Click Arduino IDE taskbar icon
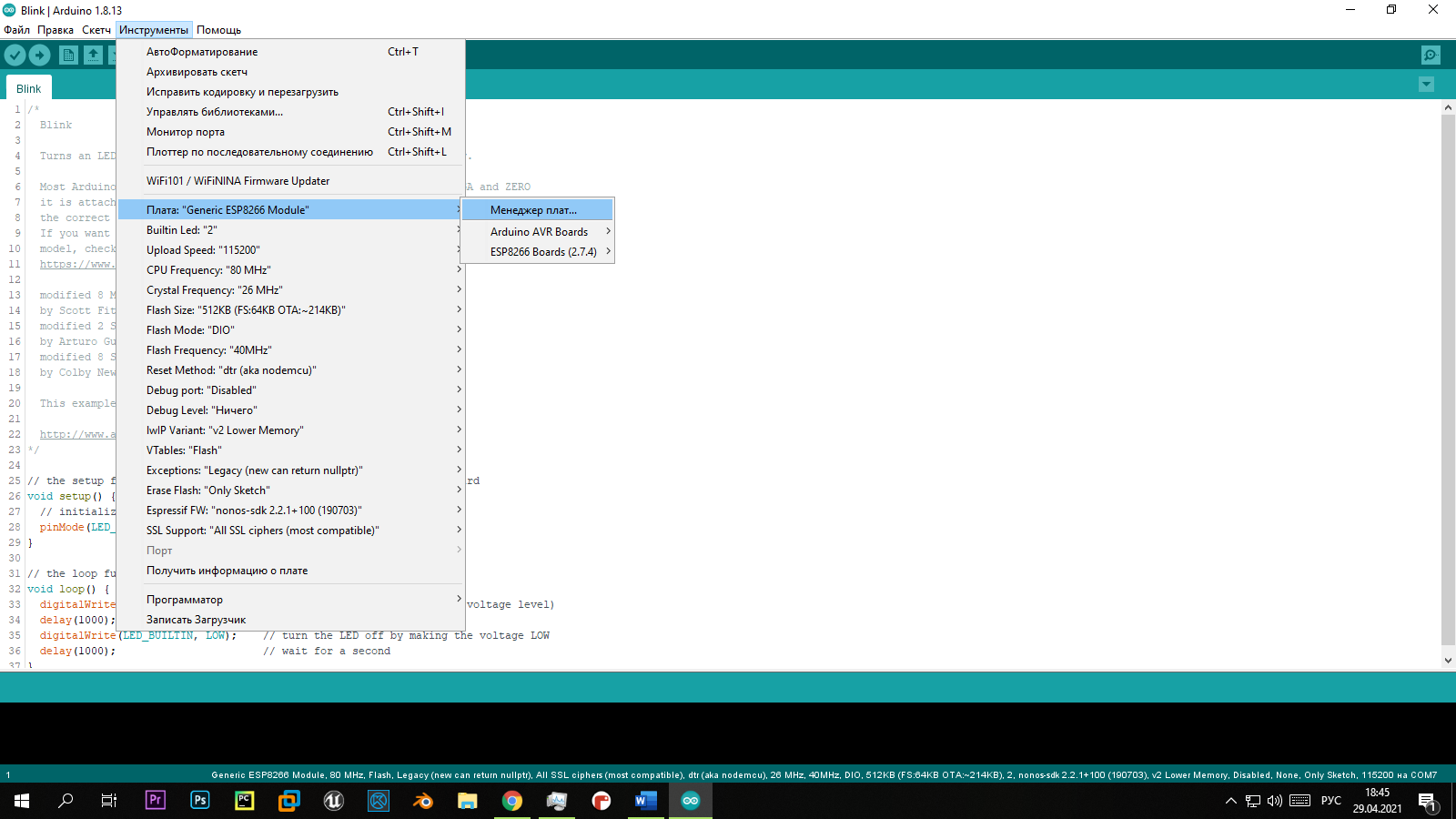 691,801
